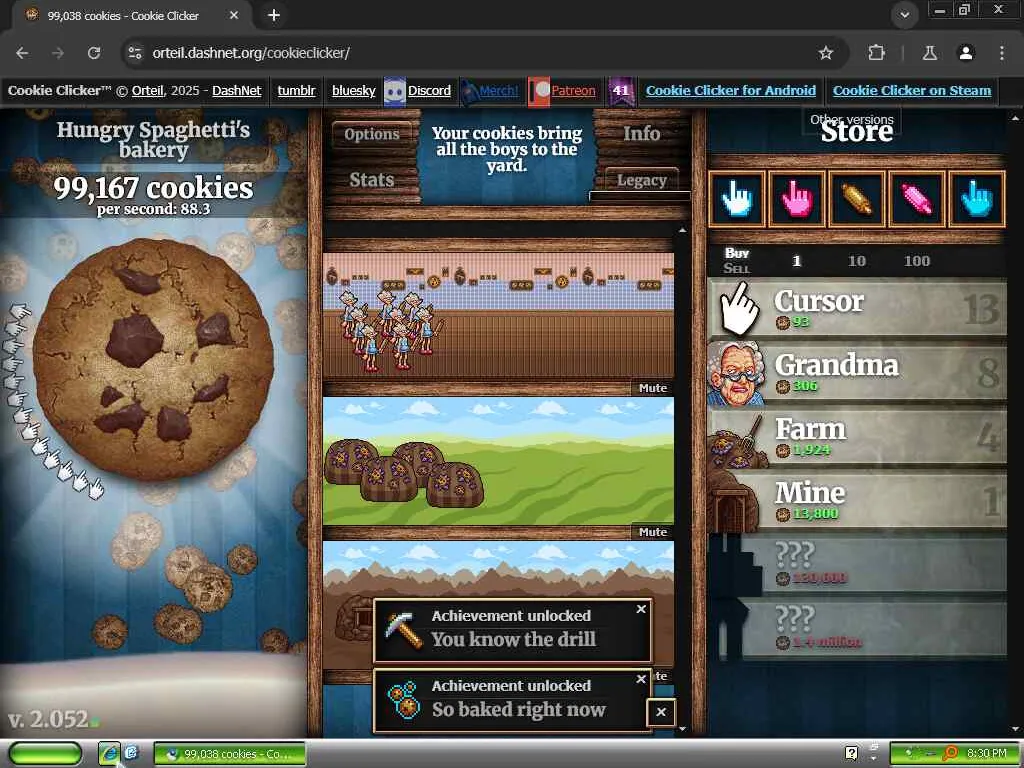Click the locked ??? building costing 1.4 million

click(857, 629)
